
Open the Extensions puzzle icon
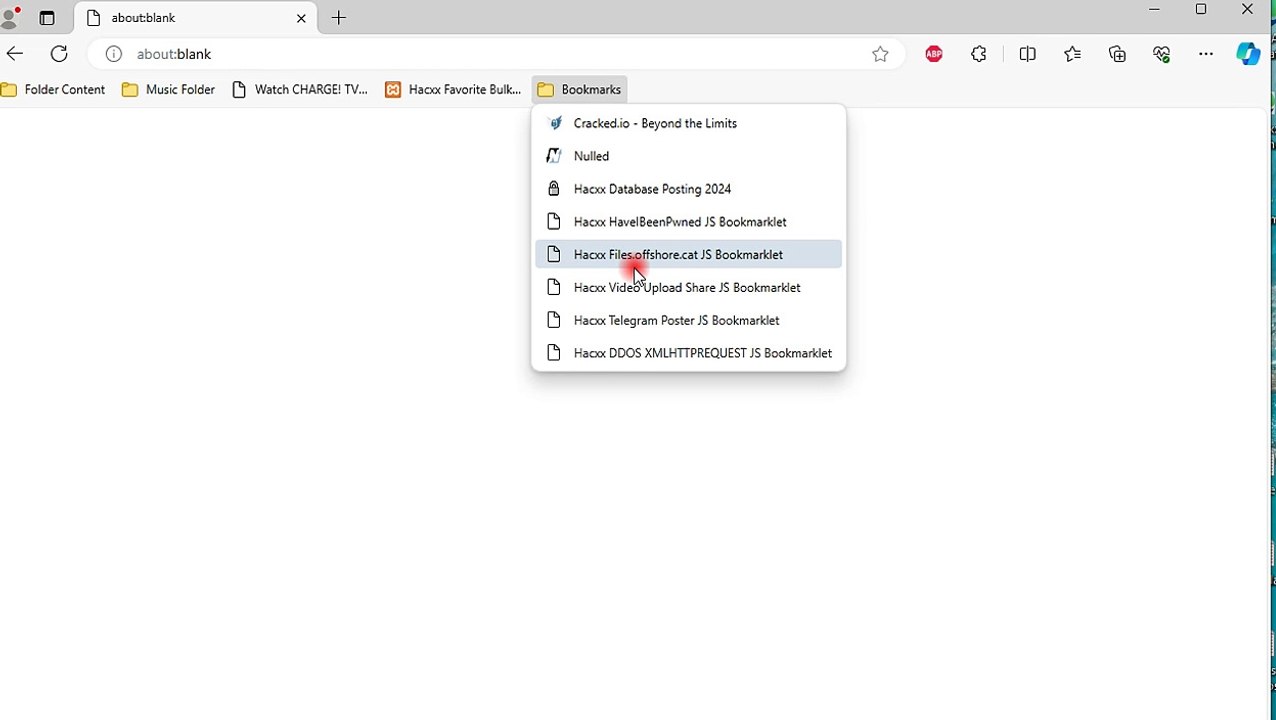(x=979, y=54)
